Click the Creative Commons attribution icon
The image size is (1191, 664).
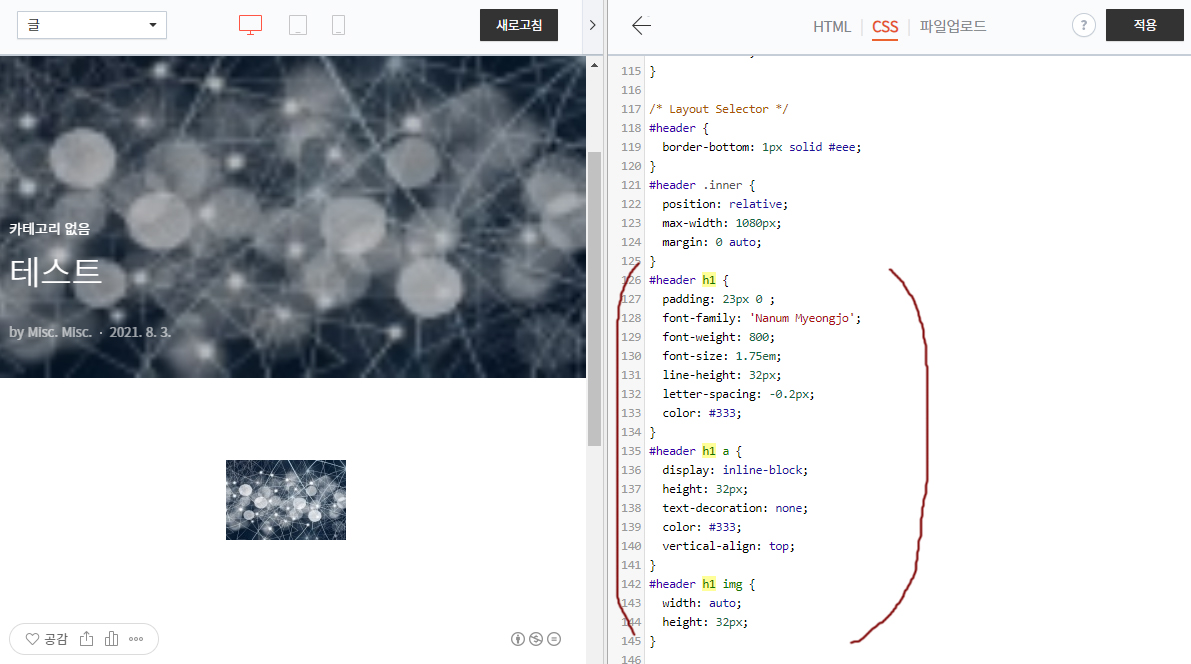click(518, 639)
